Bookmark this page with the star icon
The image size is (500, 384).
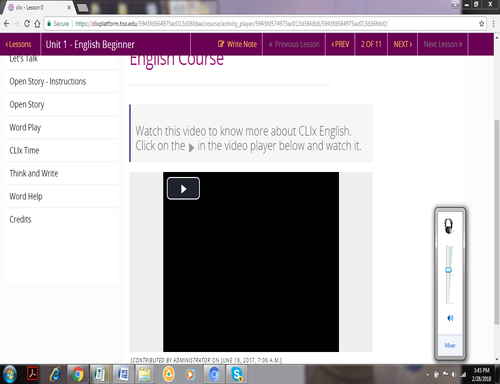481,24
